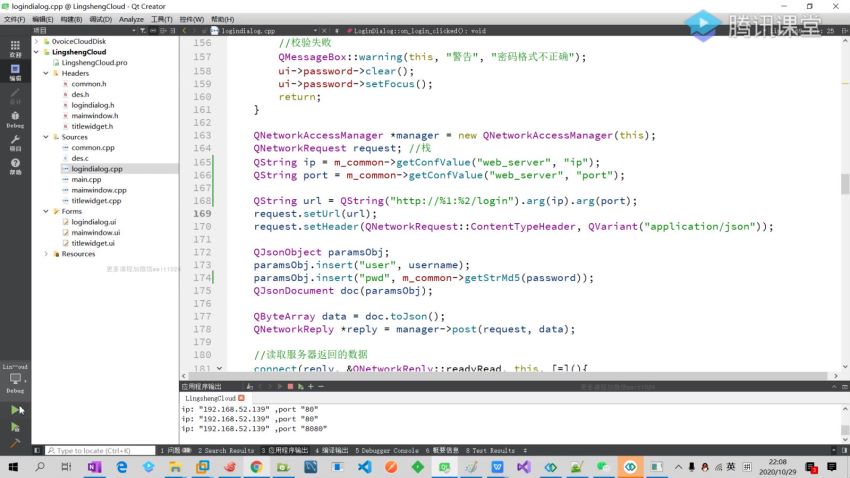Expand the Resources folder
This screenshot has height=478, width=850.
(46, 254)
